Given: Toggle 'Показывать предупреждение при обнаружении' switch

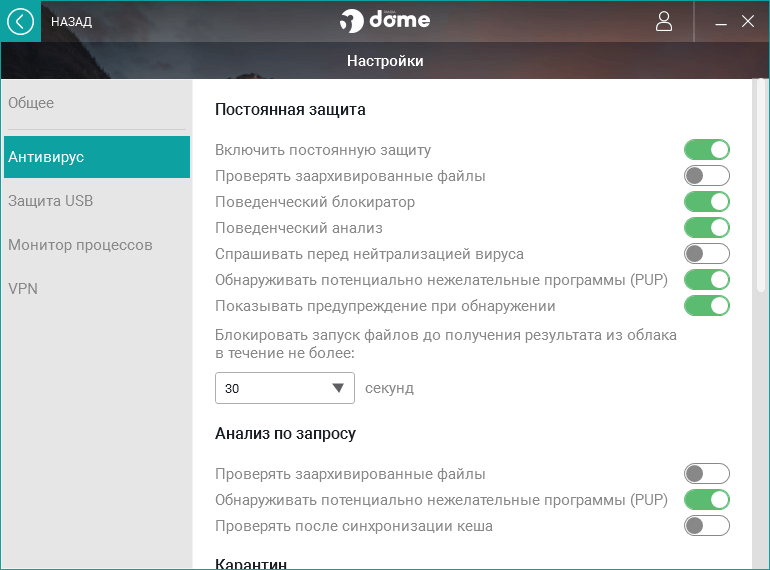Looking at the screenshot, I should tap(707, 306).
